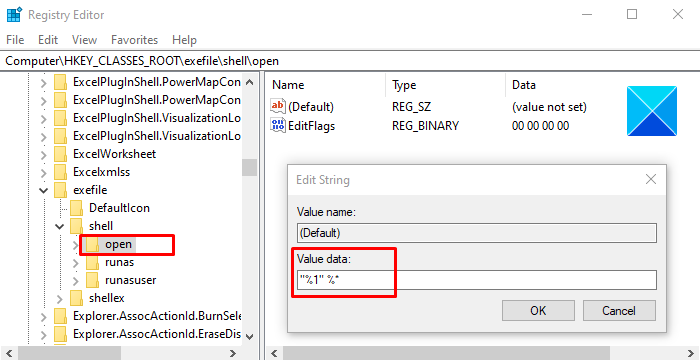This screenshot has height=360, width=700.
Task: Click the EditFlags binary value icon
Action: [x=278, y=126]
